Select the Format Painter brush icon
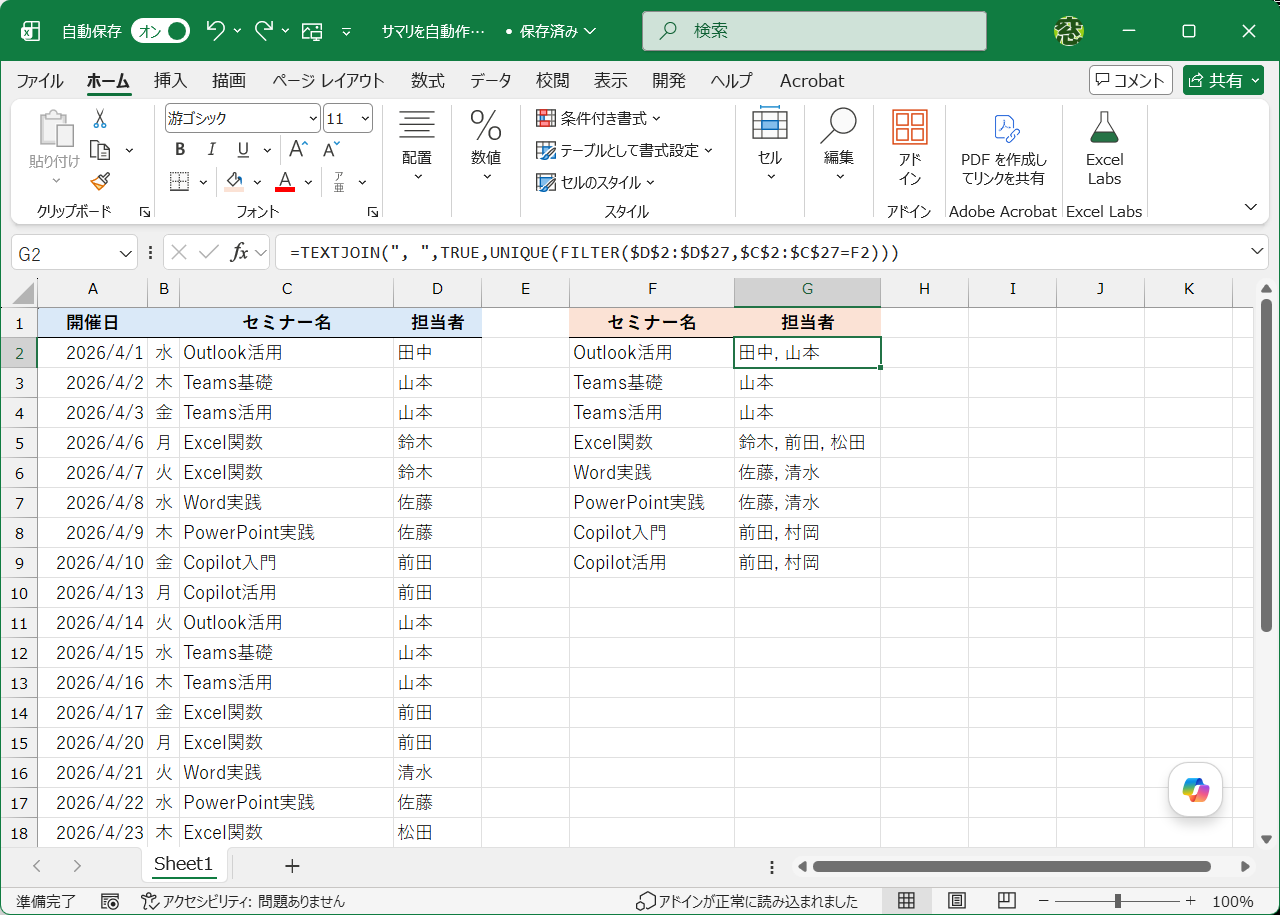 pyautogui.click(x=99, y=181)
